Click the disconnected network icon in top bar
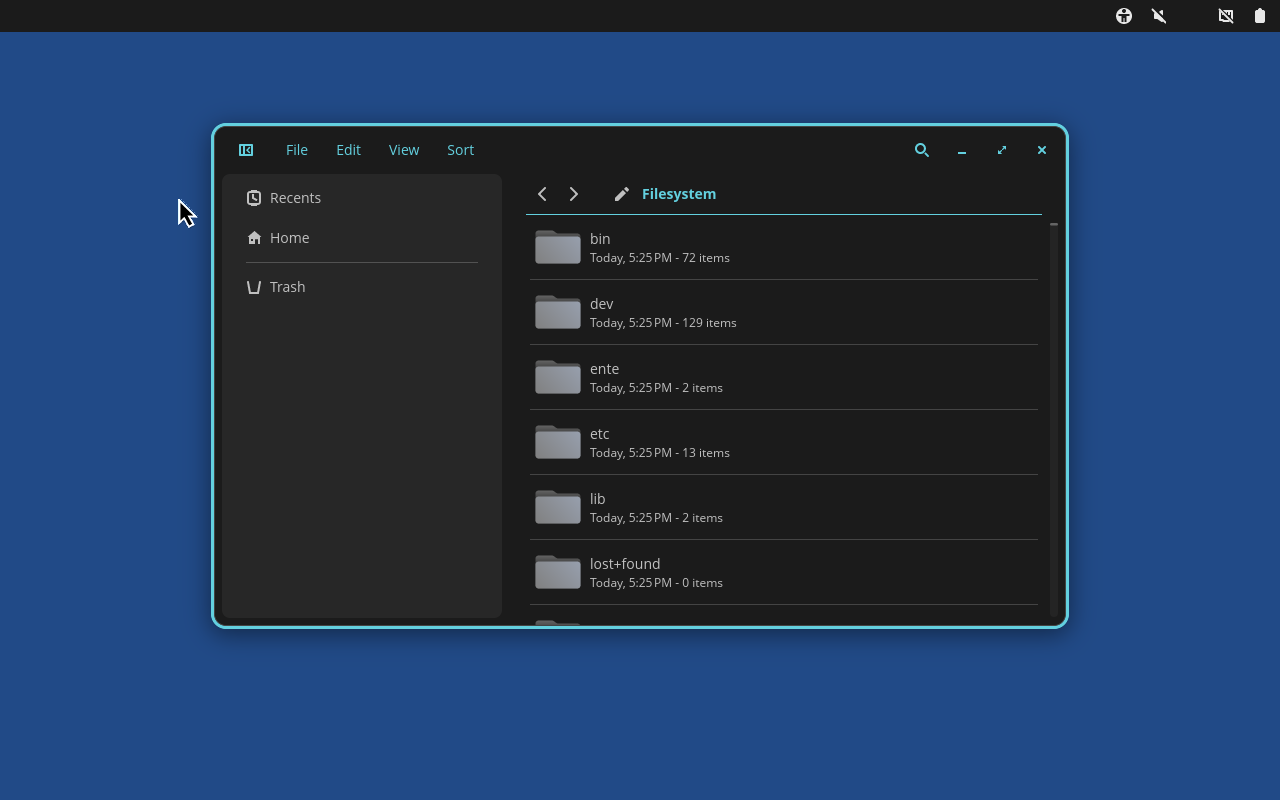 pyautogui.click(x=1226, y=16)
